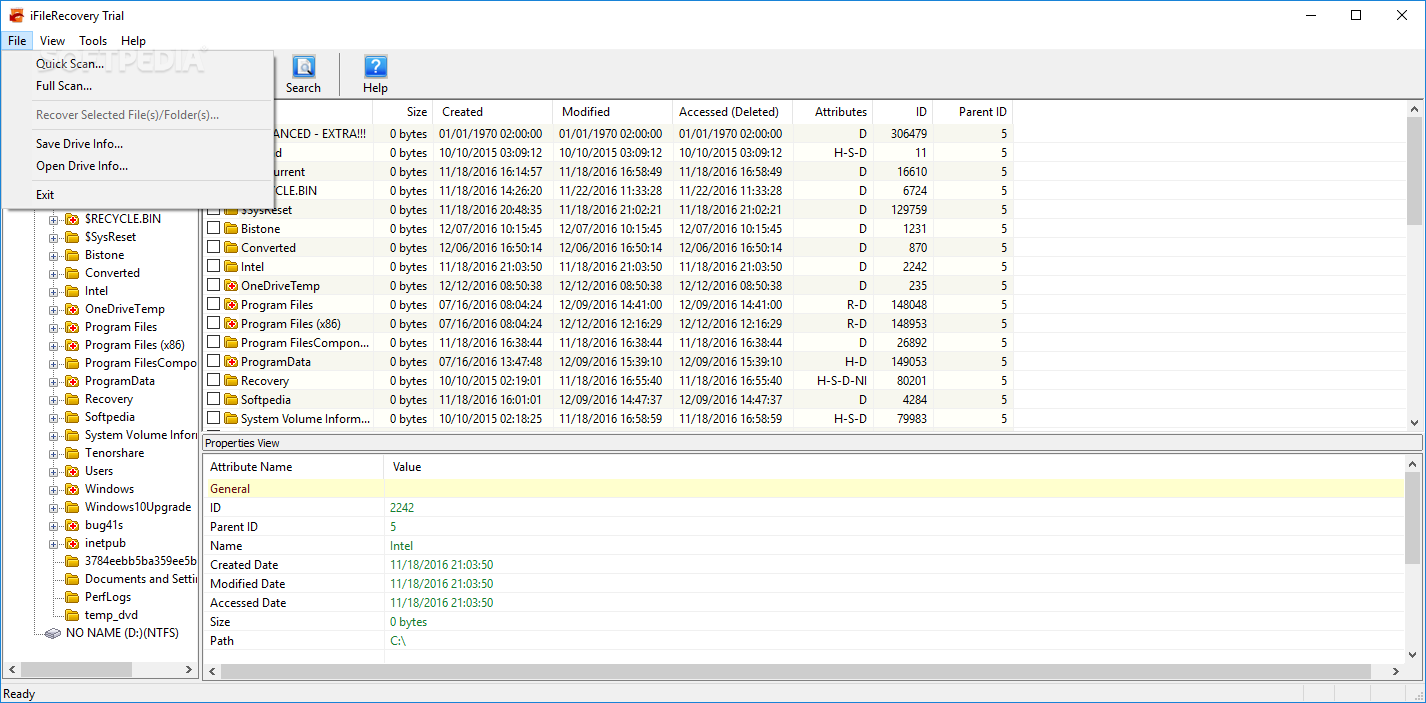This screenshot has width=1426, height=703.
Task: Expand the OneDriveTemp tree node
Action: pos(54,309)
